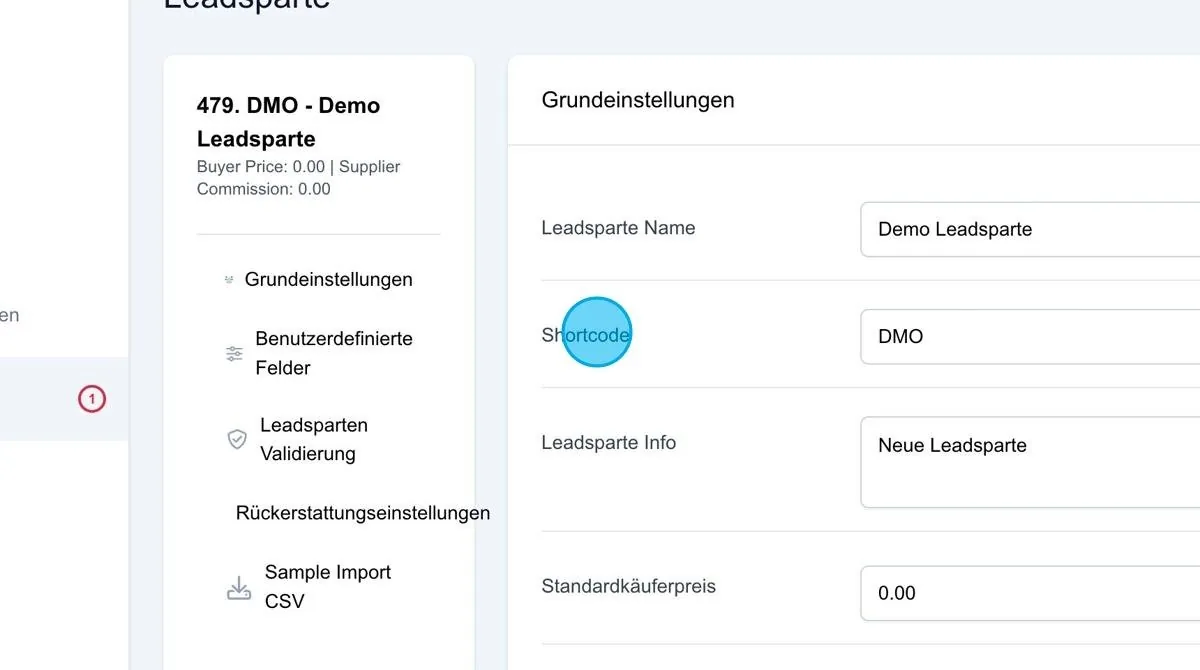Click the 479. DMO - Demo Leadsparte title

point(288,122)
